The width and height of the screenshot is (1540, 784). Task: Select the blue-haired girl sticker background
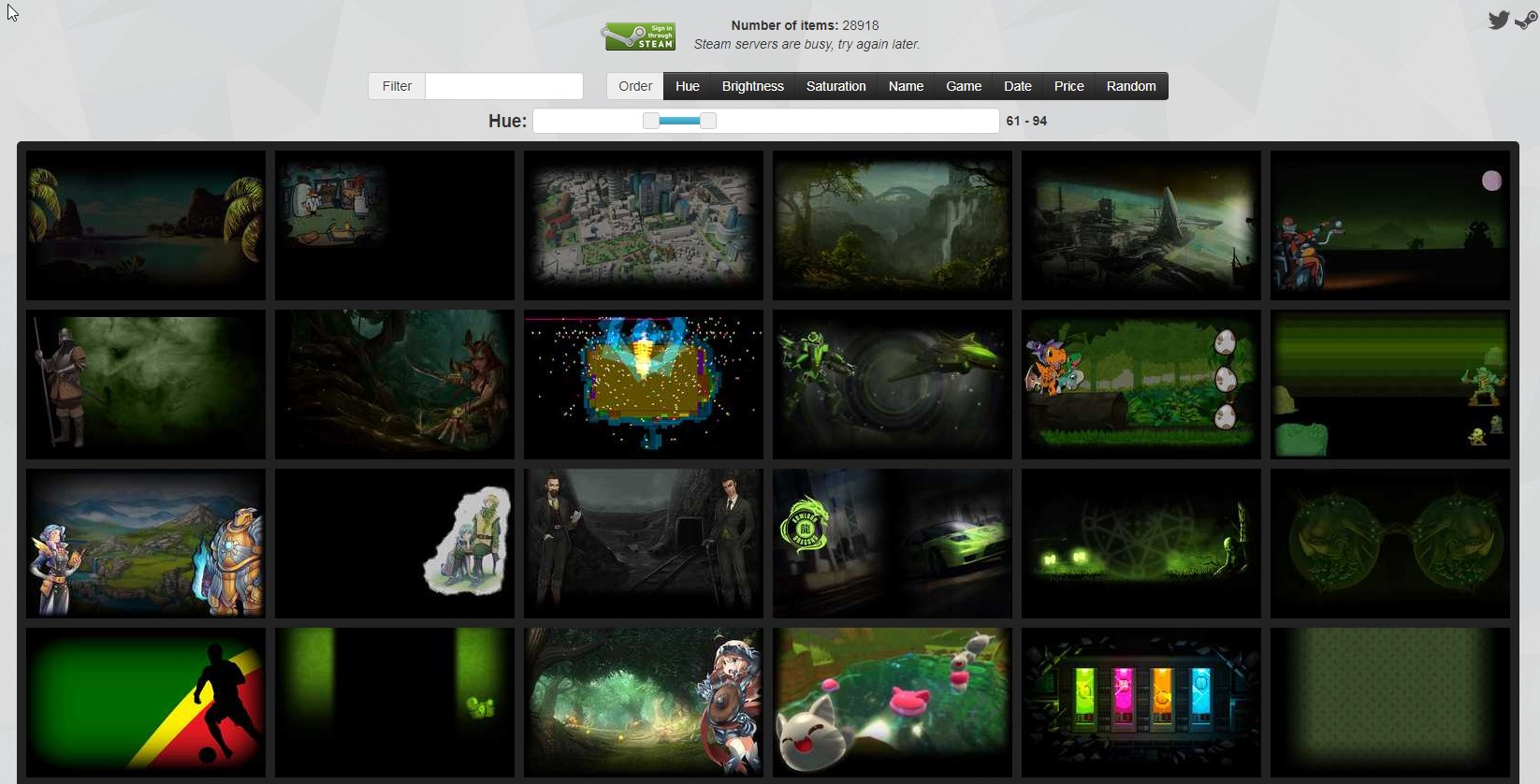pos(395,544)
